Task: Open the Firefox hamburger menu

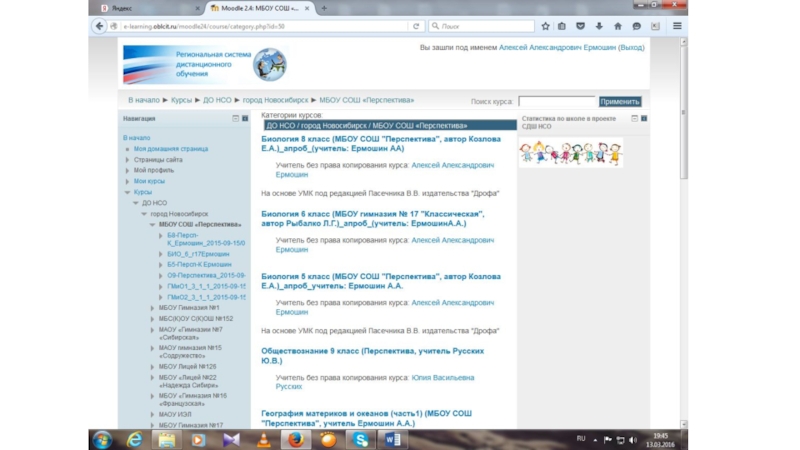Action: point(677,26)
